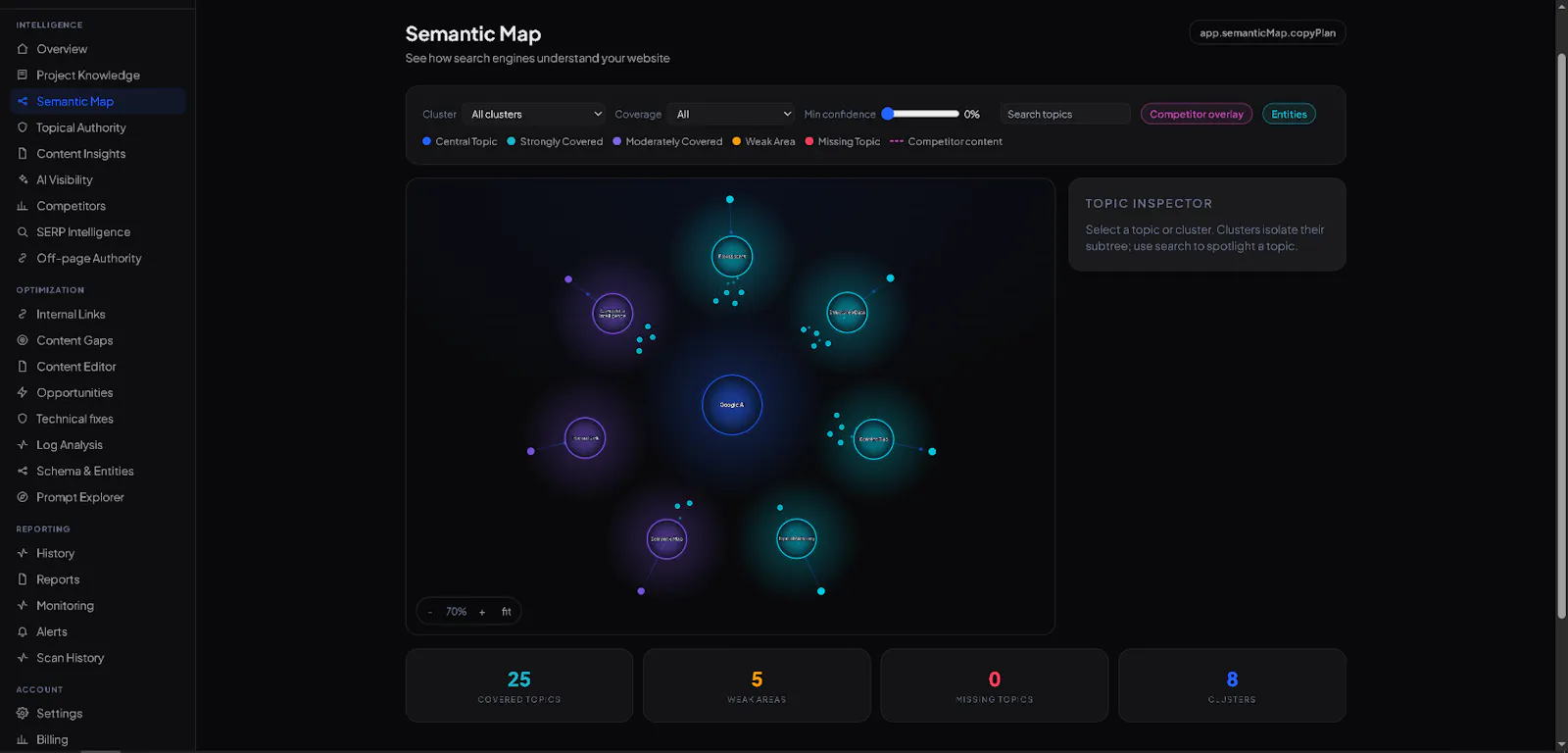
Task: Click the Competitor content legend label
Action: (x=955, y=141)
